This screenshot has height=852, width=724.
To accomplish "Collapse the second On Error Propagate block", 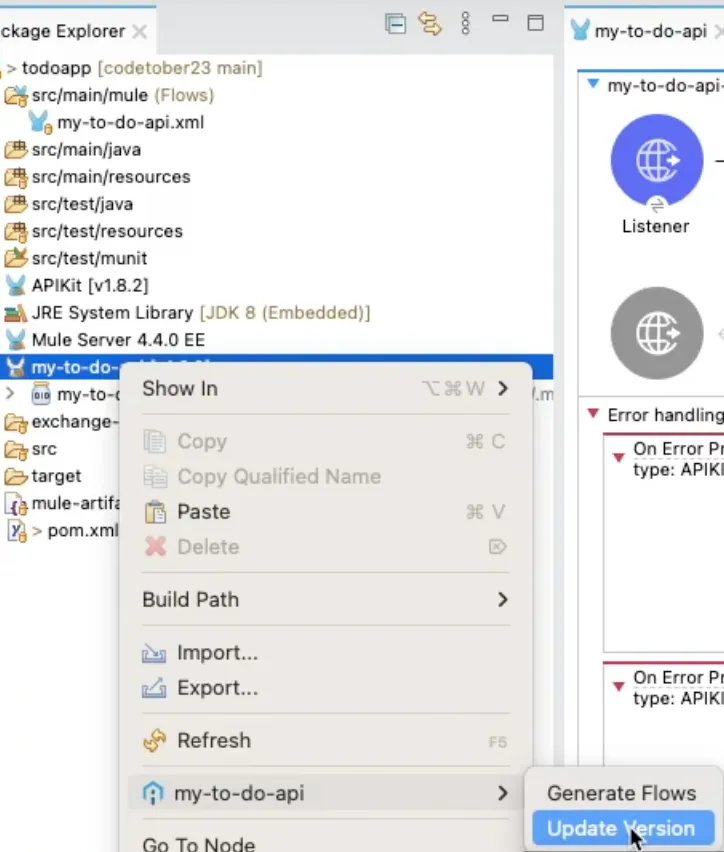I will (619, 686).
